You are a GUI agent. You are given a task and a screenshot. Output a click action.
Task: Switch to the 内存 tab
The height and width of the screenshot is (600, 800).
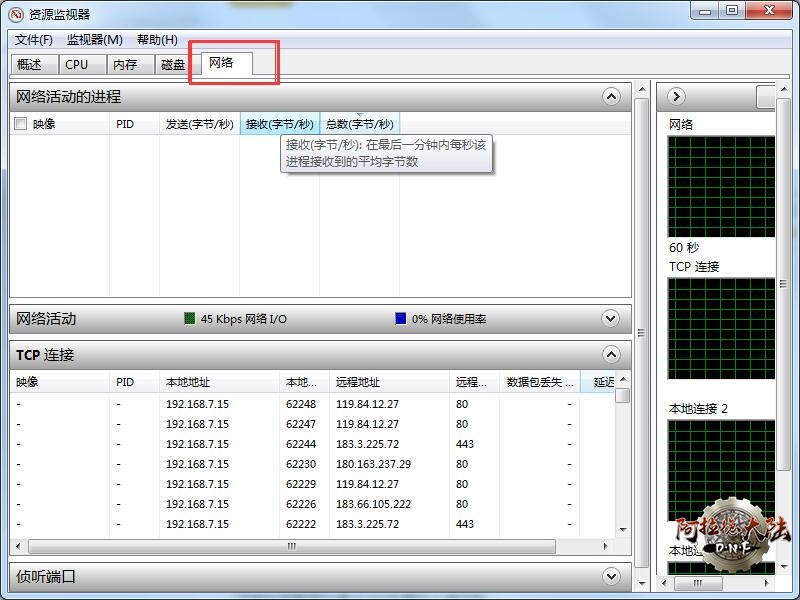point(125,64)
